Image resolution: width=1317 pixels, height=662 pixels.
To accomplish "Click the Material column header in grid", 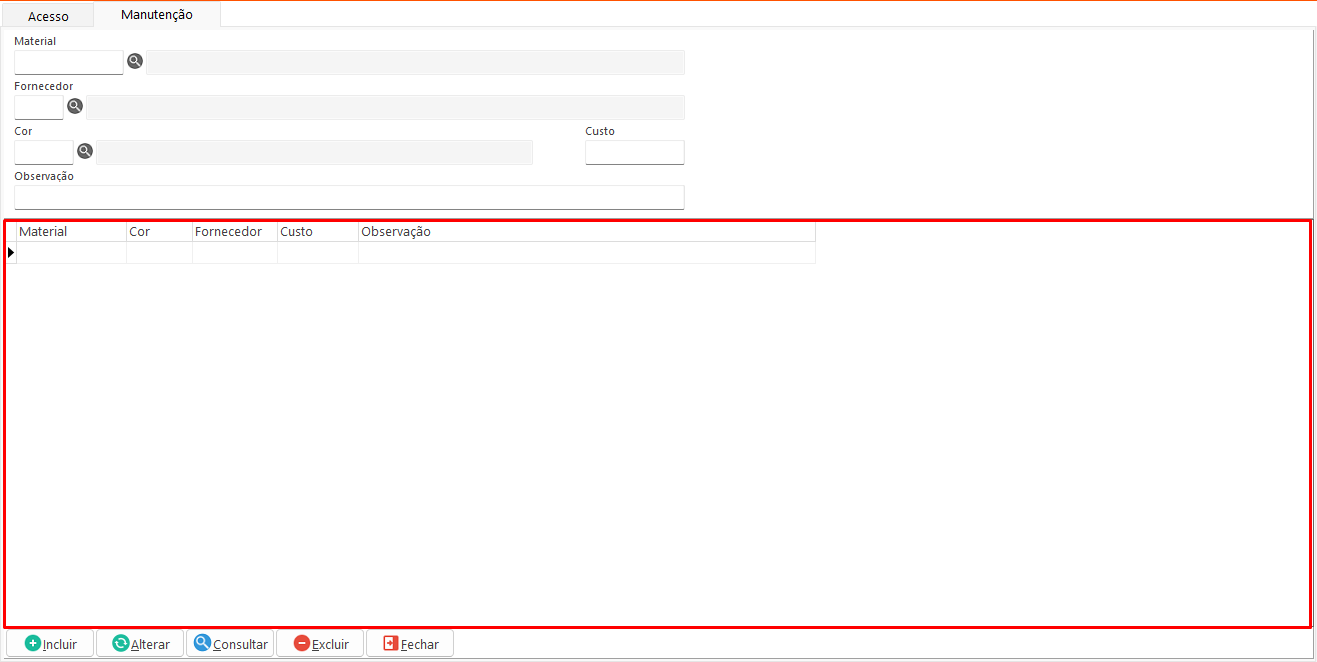I will 71,232.
